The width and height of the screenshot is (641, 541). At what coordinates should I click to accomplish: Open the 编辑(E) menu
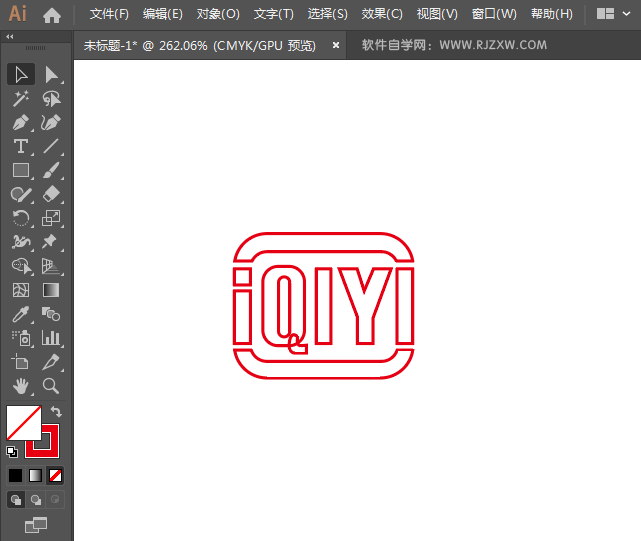pyautogui.click(x=163, y=14)
